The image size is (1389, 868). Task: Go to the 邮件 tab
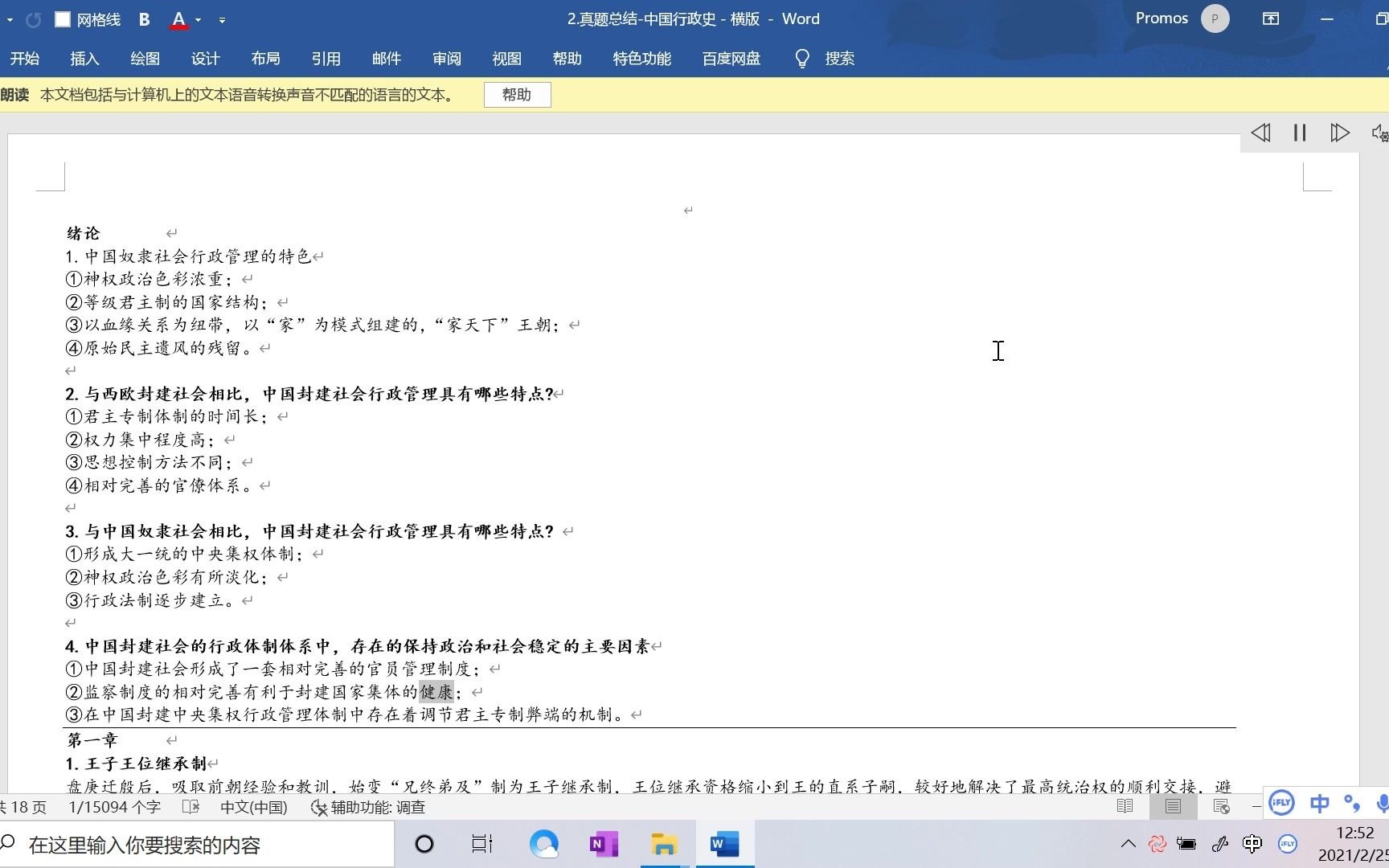pos(386,59)
